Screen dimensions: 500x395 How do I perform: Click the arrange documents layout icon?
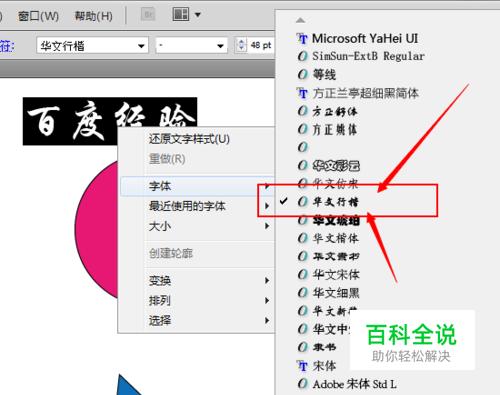pyautogui.click(x=181, y=14)
